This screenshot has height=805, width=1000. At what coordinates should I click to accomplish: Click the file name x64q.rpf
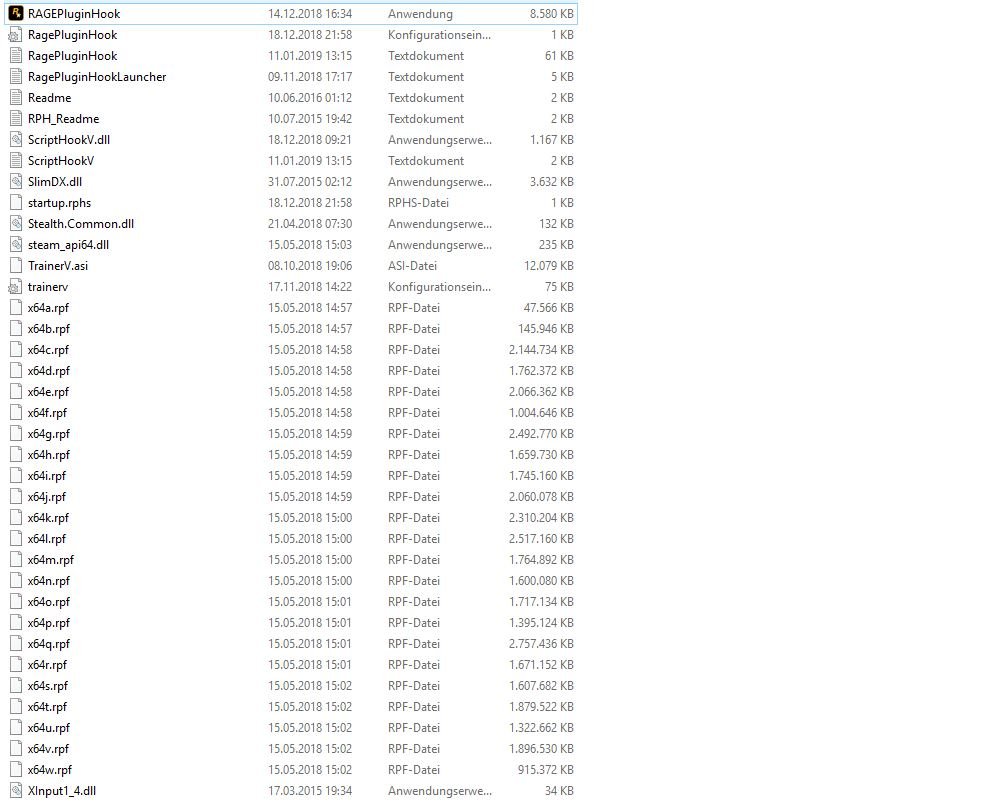click(48, 644)
